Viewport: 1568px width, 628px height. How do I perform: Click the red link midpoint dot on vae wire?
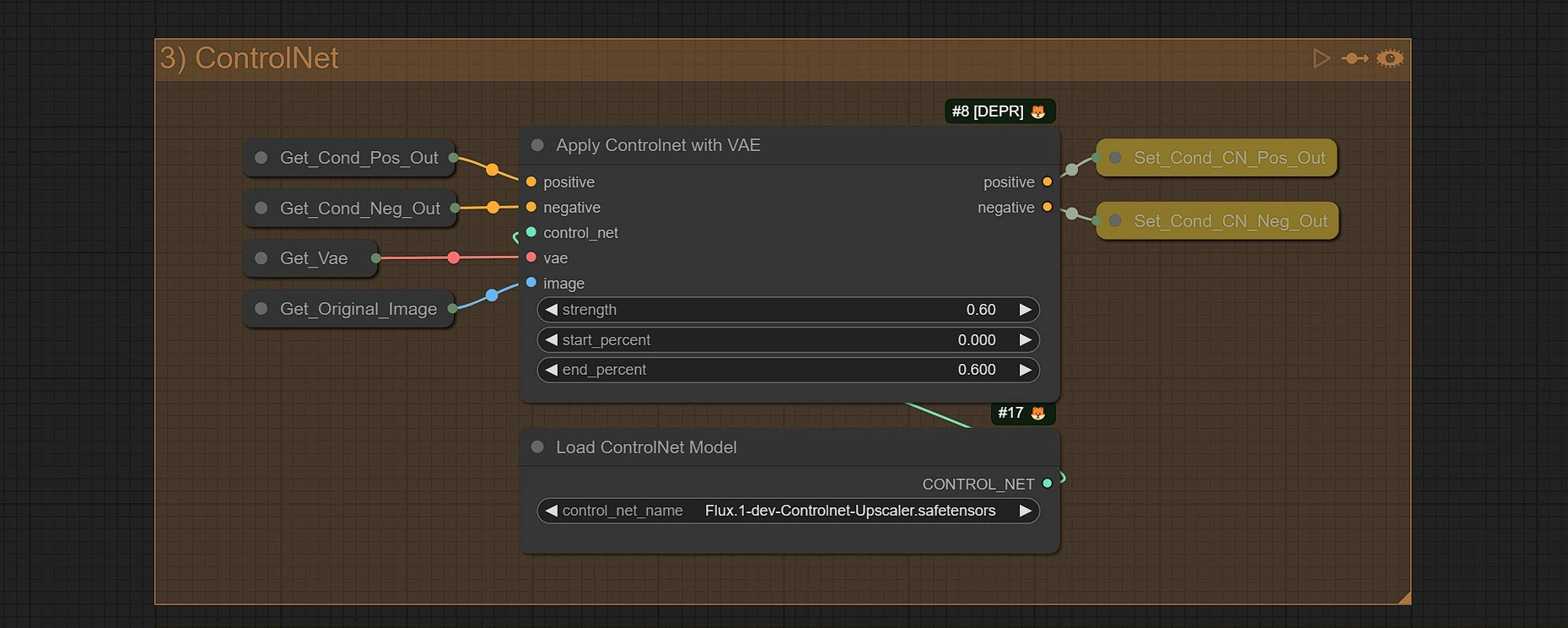coord(454,257)
